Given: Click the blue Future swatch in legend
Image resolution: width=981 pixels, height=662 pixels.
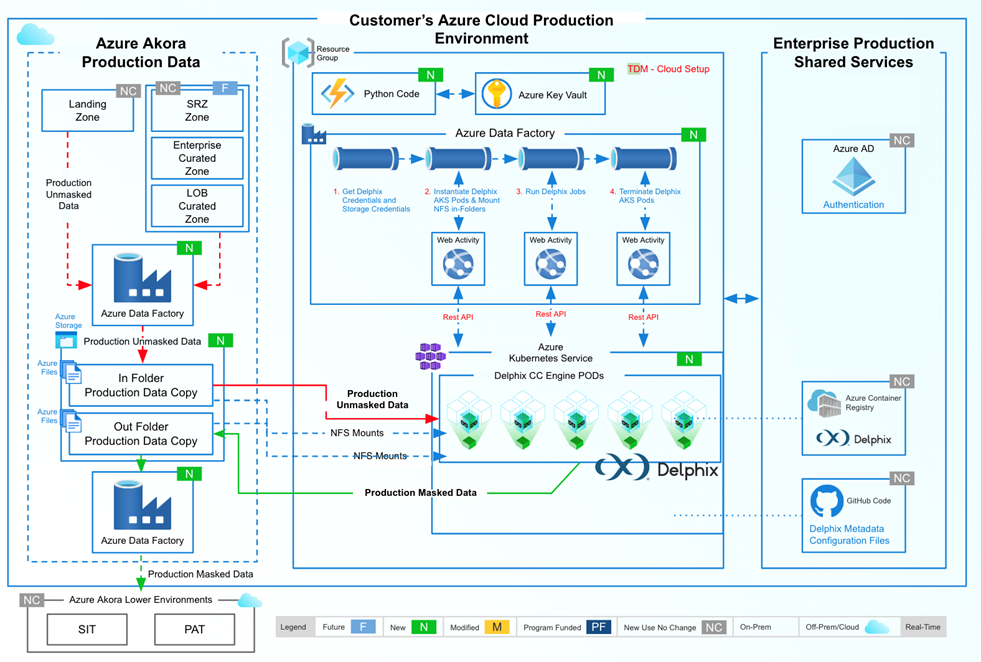Looking at the screenshot, I should tap(363, 627).
